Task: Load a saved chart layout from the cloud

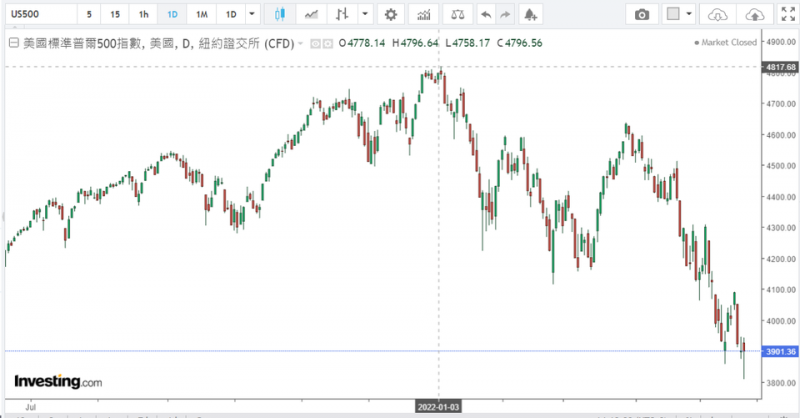Action: coord(717,15)
